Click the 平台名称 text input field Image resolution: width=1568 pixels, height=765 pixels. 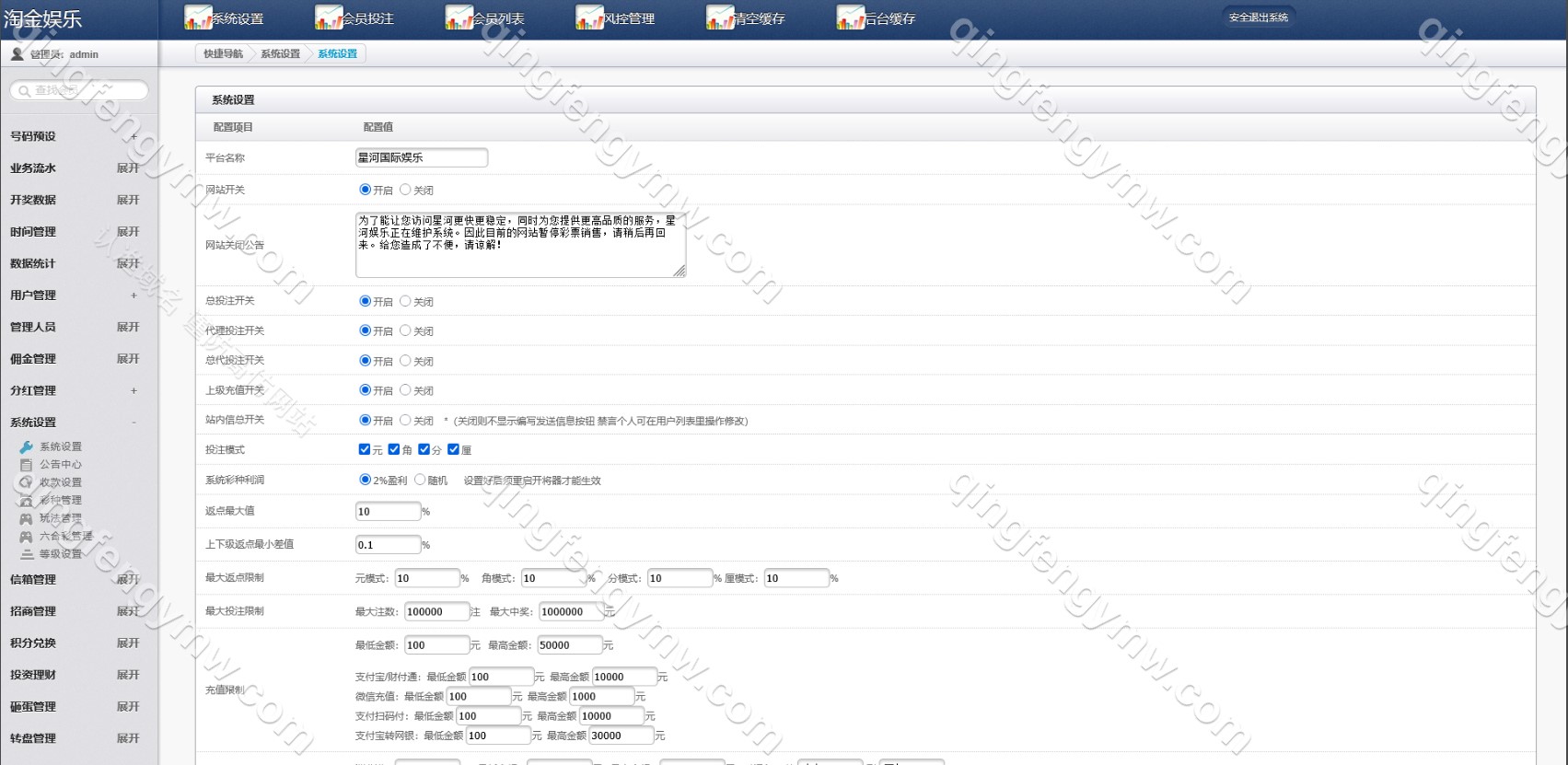tap(421, 157)
